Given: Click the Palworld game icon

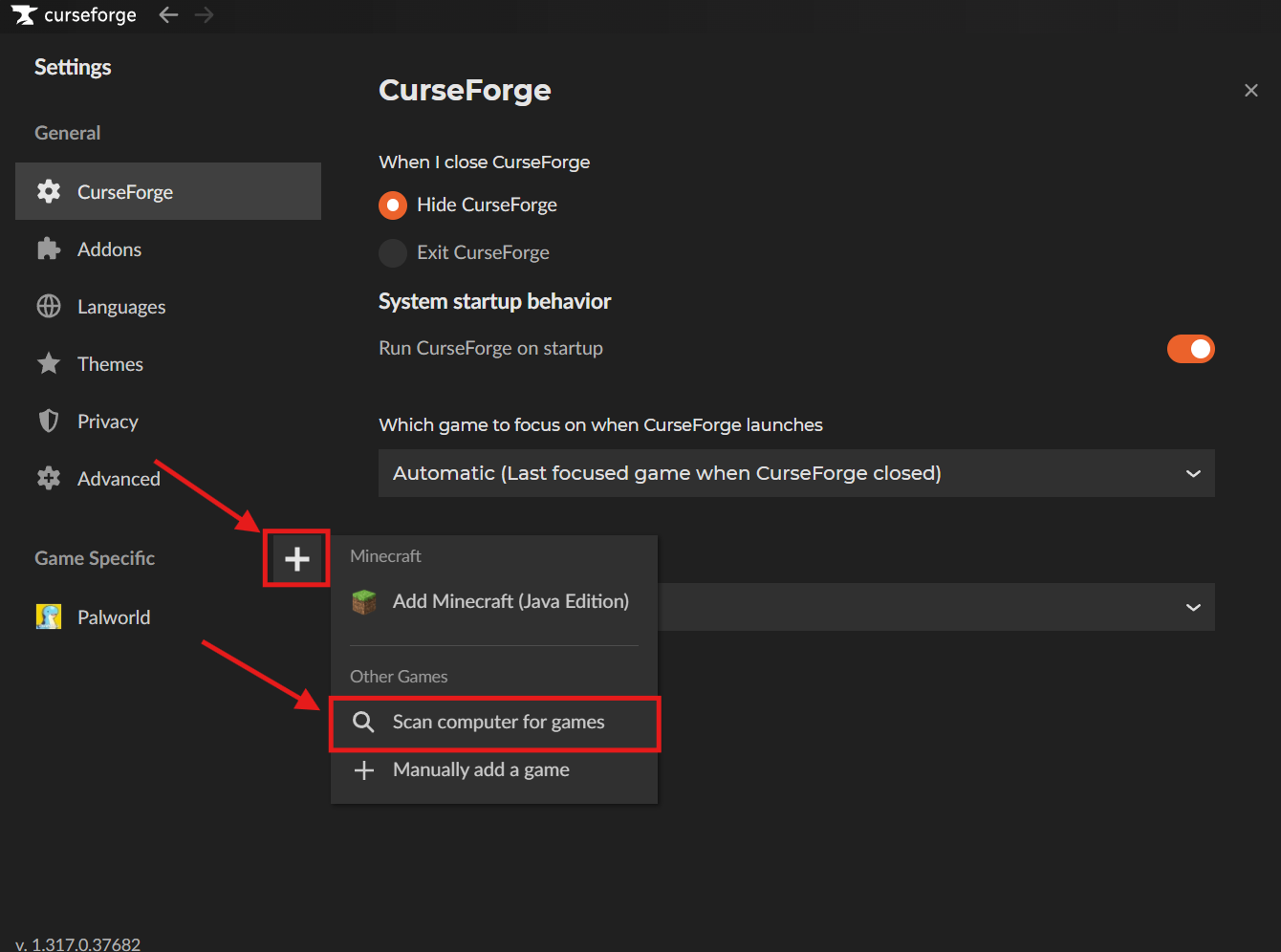Looking at the screenshot, I should coord(49,617).
